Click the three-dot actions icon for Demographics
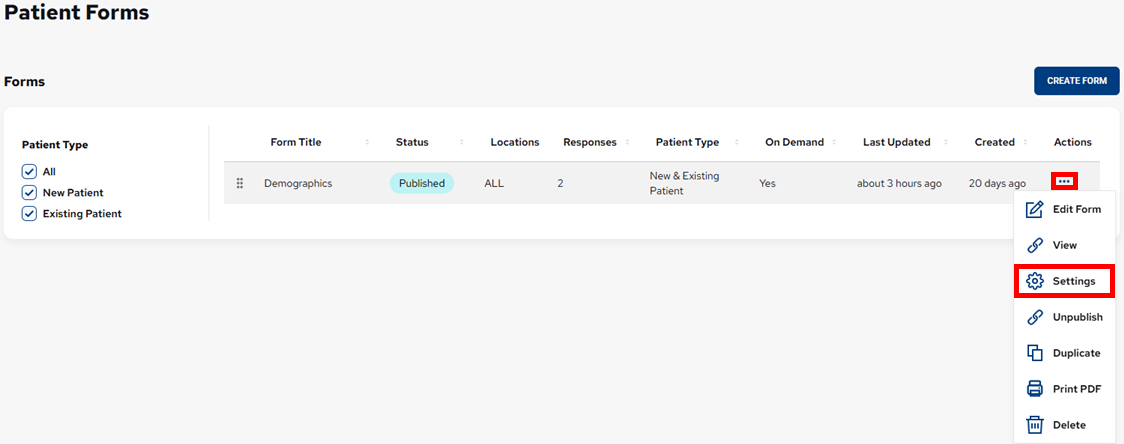This screenshot has height=444, width=1124. pyautogui.click(x=1064, y=181)
